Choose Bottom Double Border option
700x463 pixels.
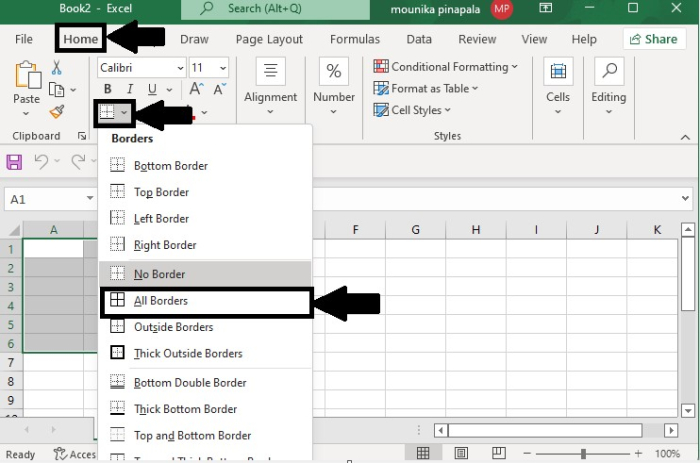(204, 383)
